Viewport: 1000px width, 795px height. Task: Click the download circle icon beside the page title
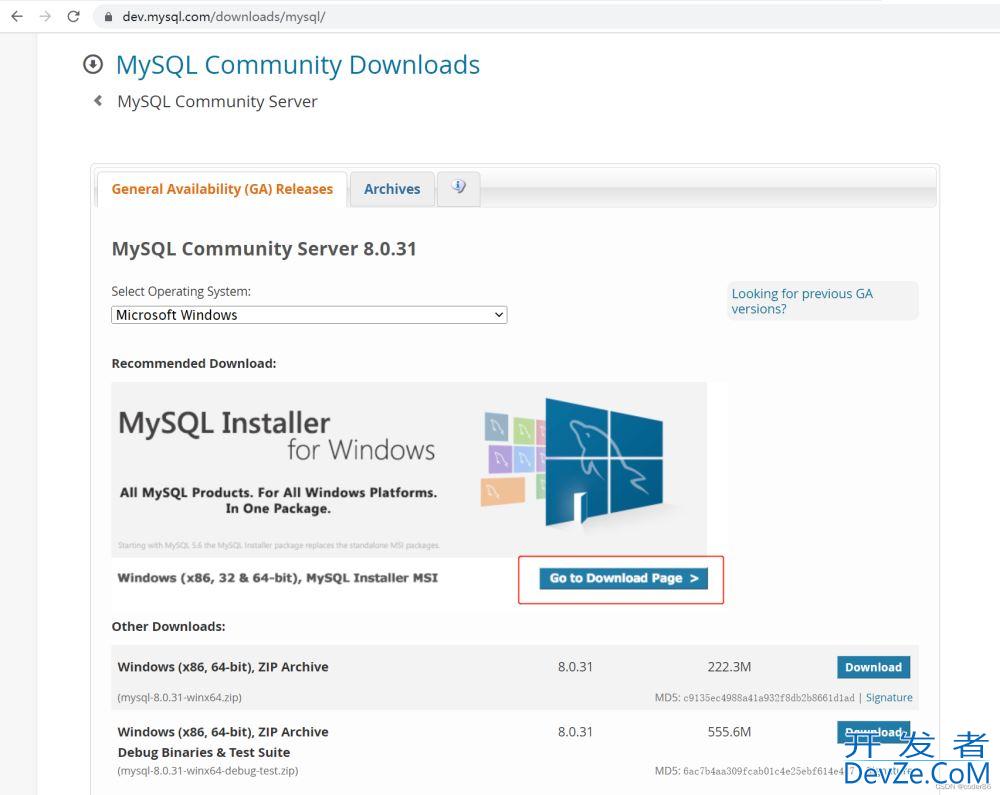tap(93, 64)
